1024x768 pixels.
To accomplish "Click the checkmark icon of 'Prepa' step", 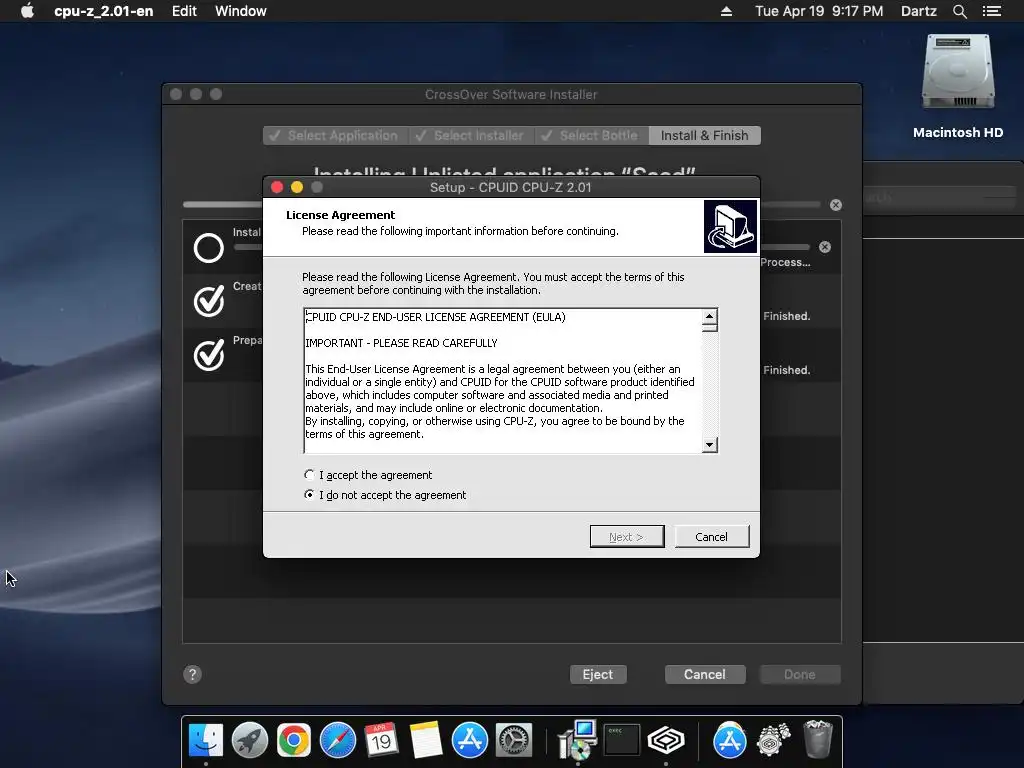I will tap(209, 355).
